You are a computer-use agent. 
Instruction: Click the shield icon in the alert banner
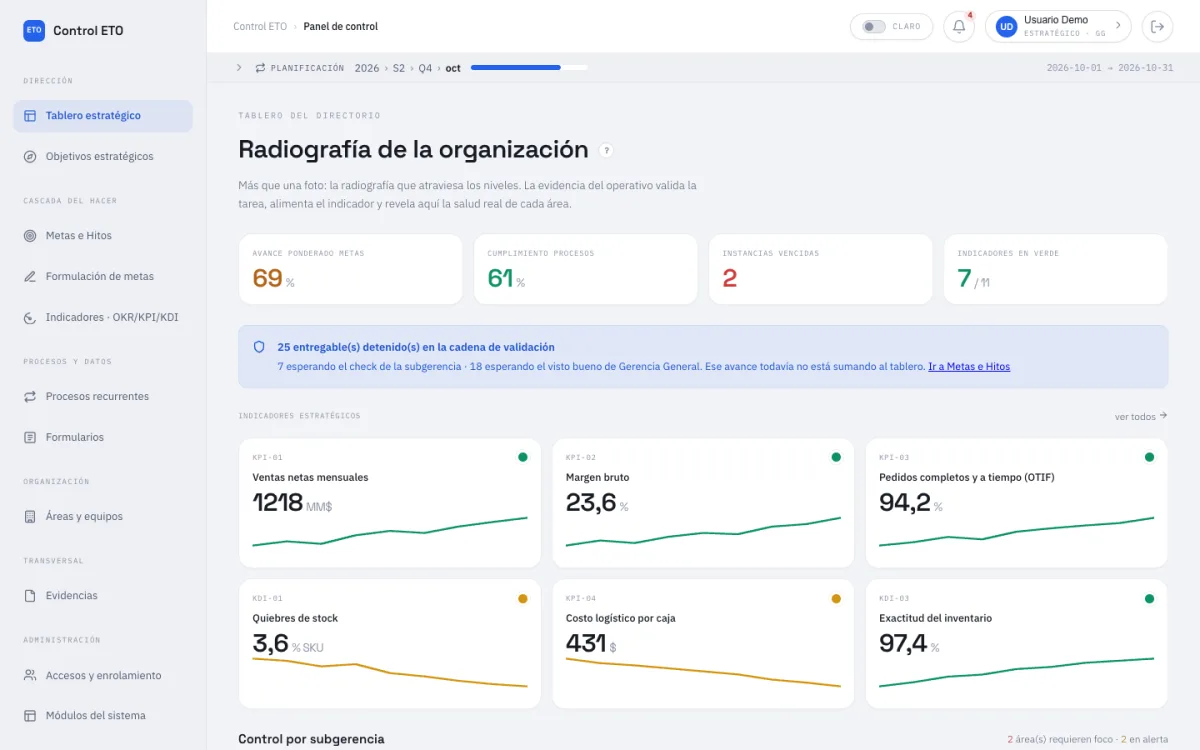(259, 347)
